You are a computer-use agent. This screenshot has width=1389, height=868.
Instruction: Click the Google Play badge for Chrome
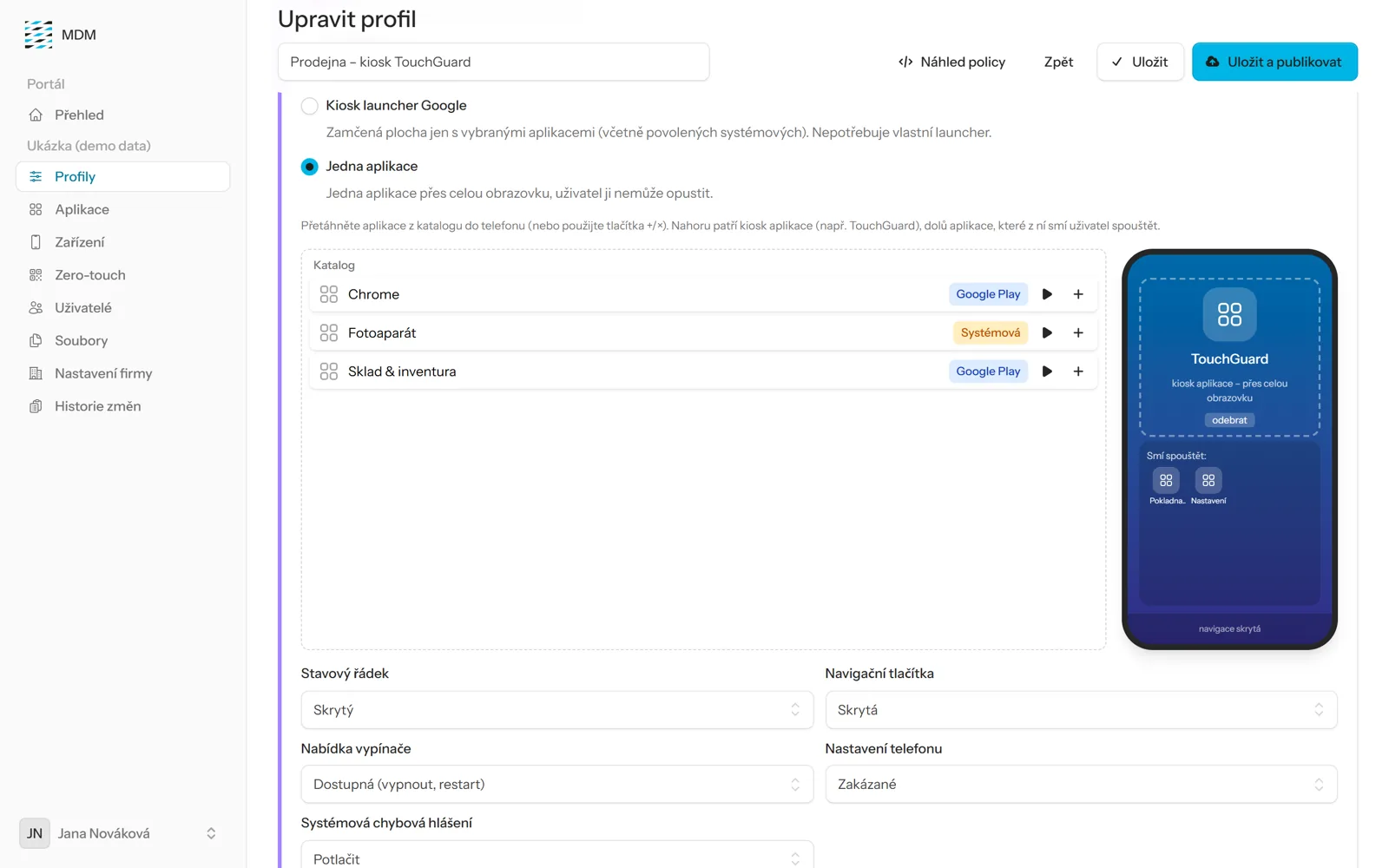coord(988,294)
